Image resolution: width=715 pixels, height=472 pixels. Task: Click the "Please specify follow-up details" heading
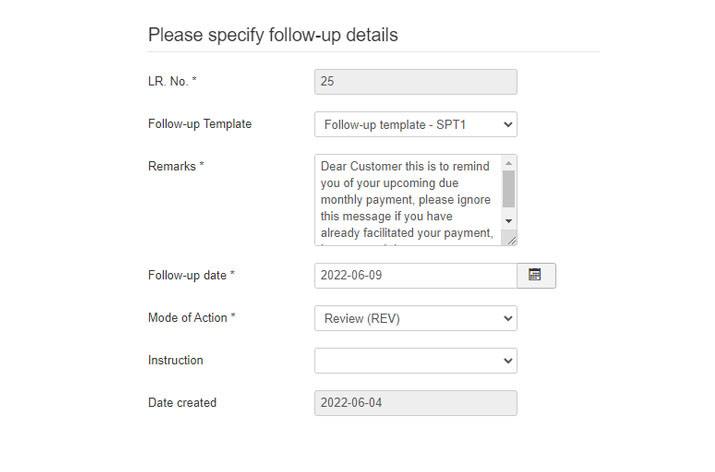tap(273, 35)
